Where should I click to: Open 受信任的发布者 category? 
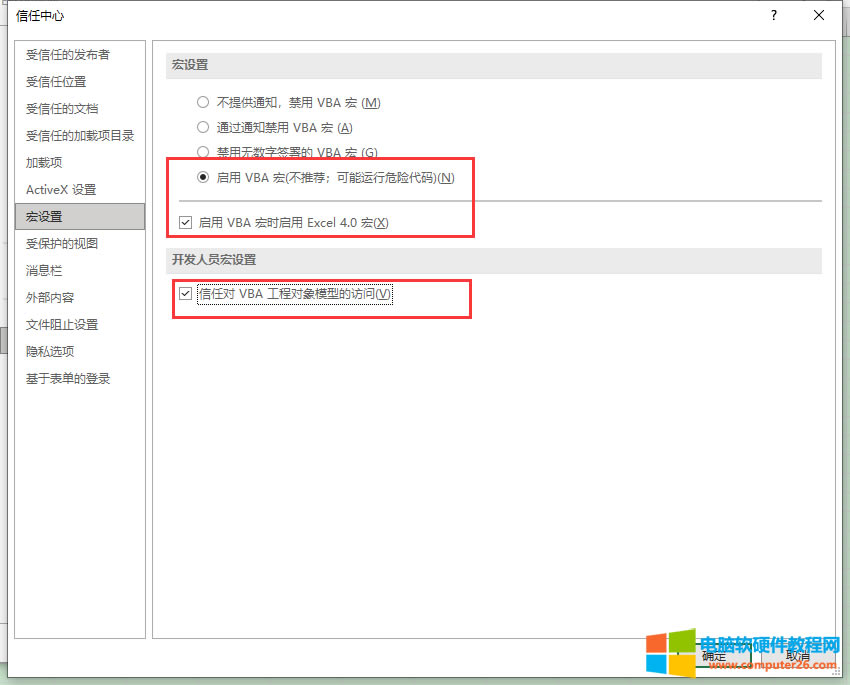[x=68, y=55]
